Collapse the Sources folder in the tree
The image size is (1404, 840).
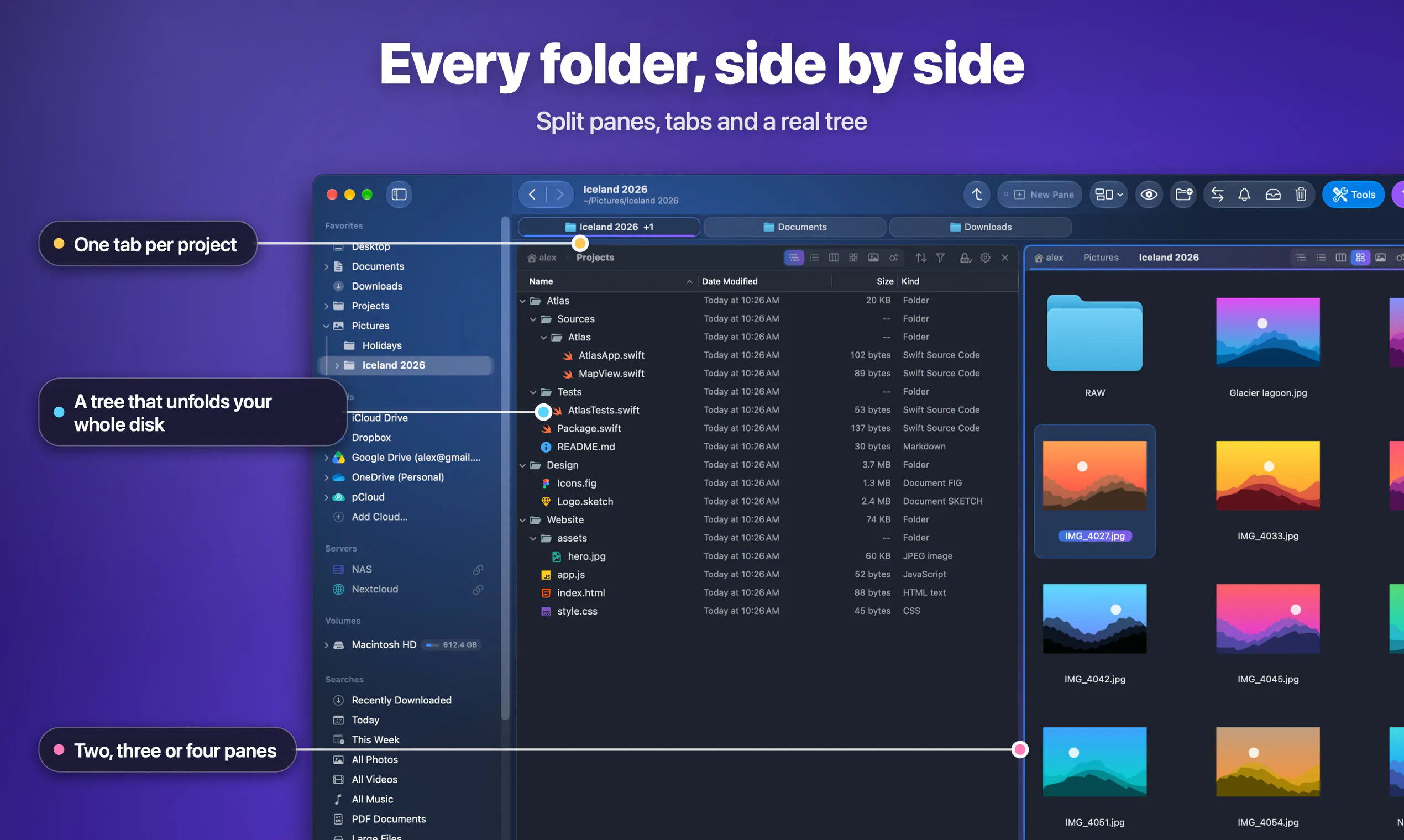[x=533, y=319]
